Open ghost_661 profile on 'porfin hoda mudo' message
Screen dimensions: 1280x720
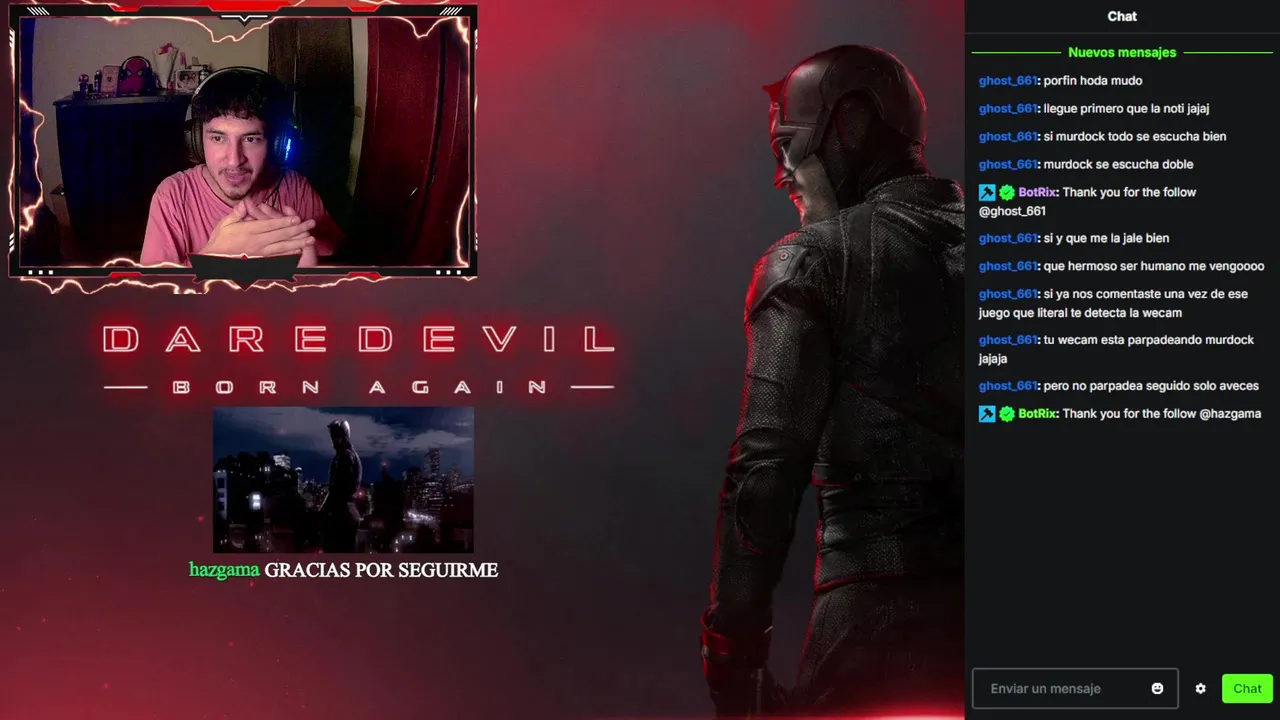1007,80
